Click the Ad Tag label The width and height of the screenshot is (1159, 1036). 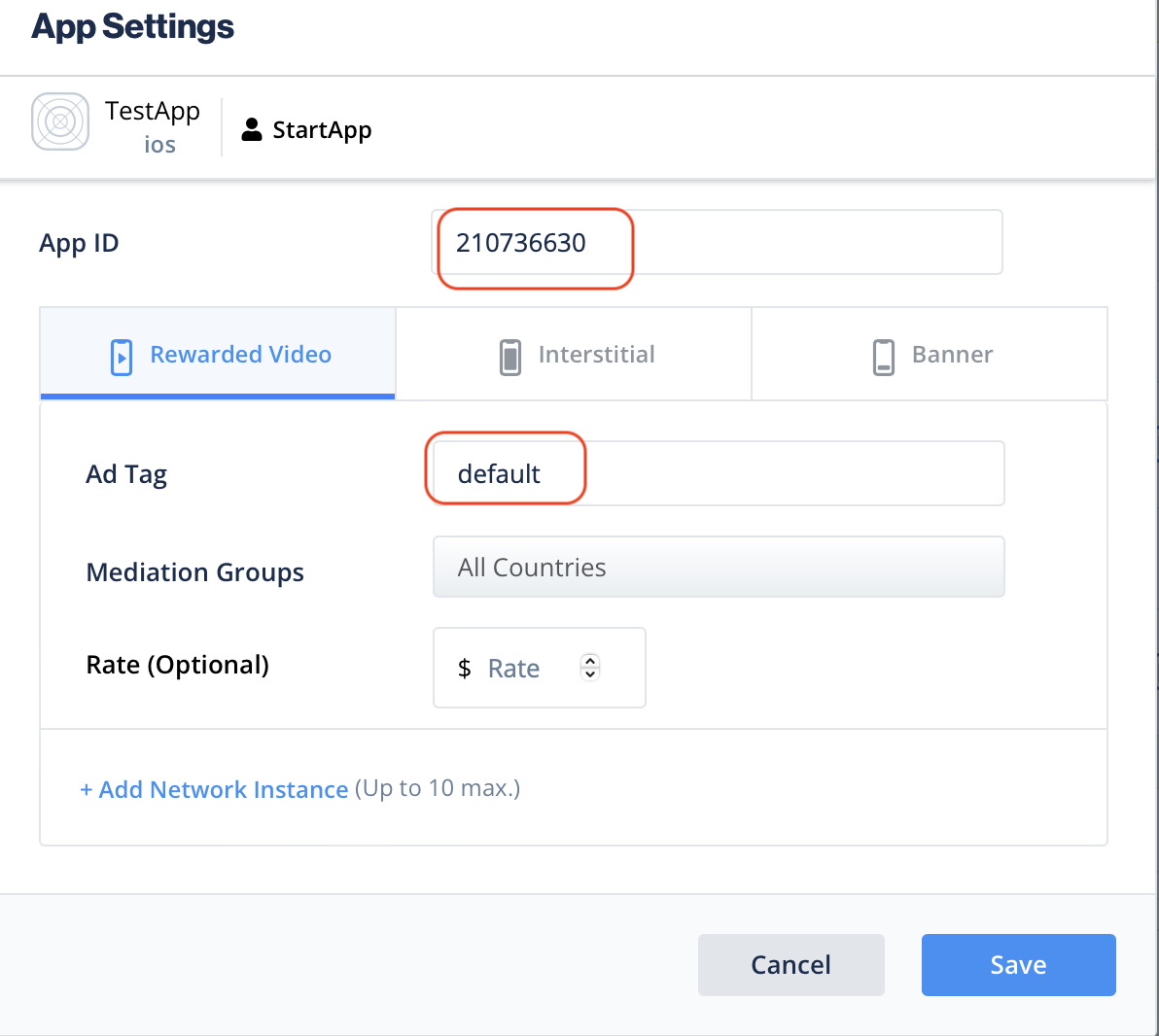pyautogui.click(x=126, y=474)
